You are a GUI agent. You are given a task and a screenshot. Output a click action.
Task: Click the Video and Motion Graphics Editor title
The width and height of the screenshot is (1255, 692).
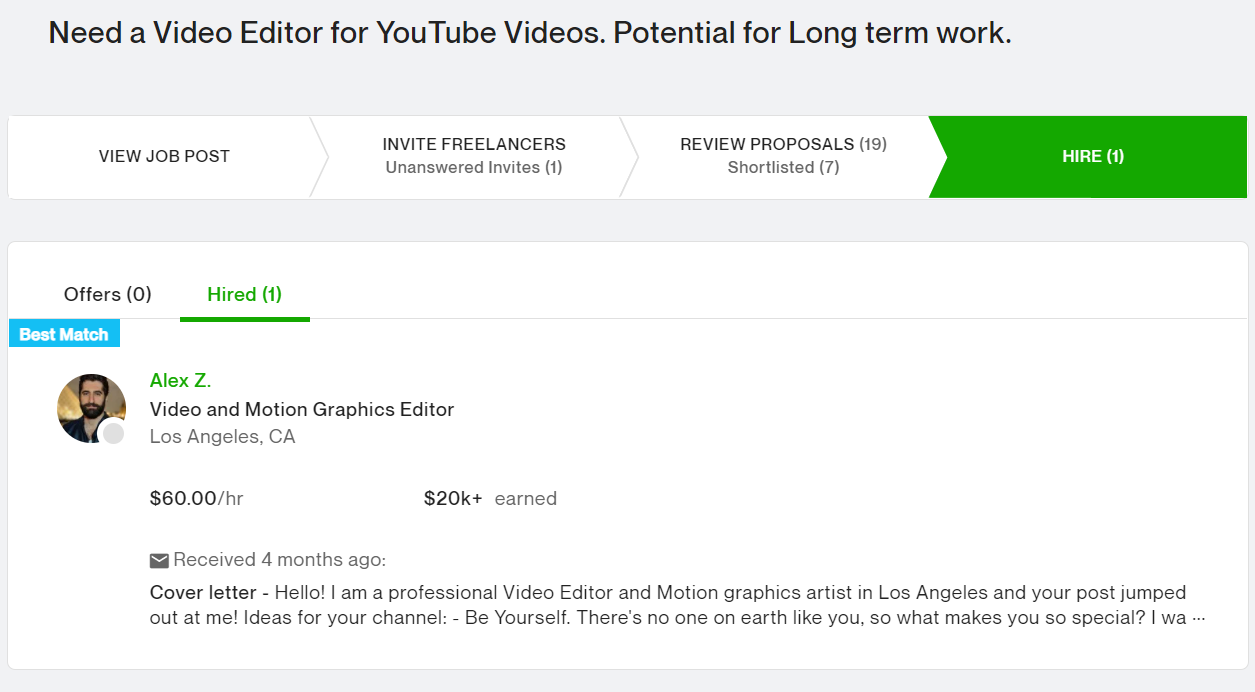pos(302,409)
